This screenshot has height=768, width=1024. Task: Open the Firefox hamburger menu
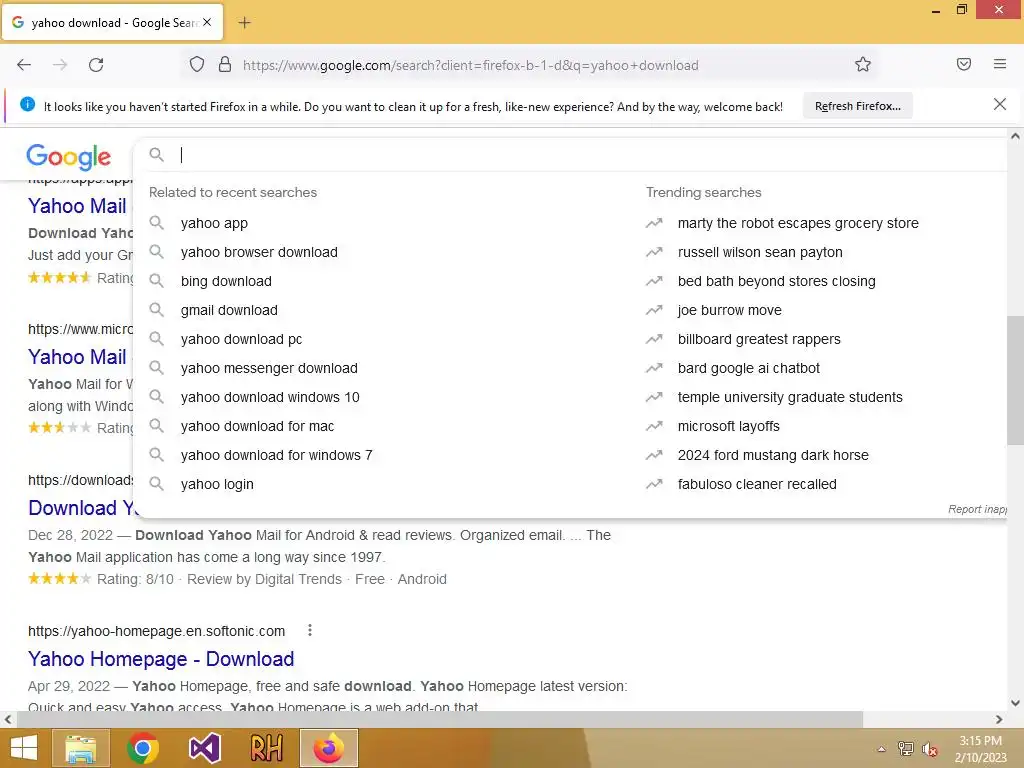click(x=1000, y=64)
